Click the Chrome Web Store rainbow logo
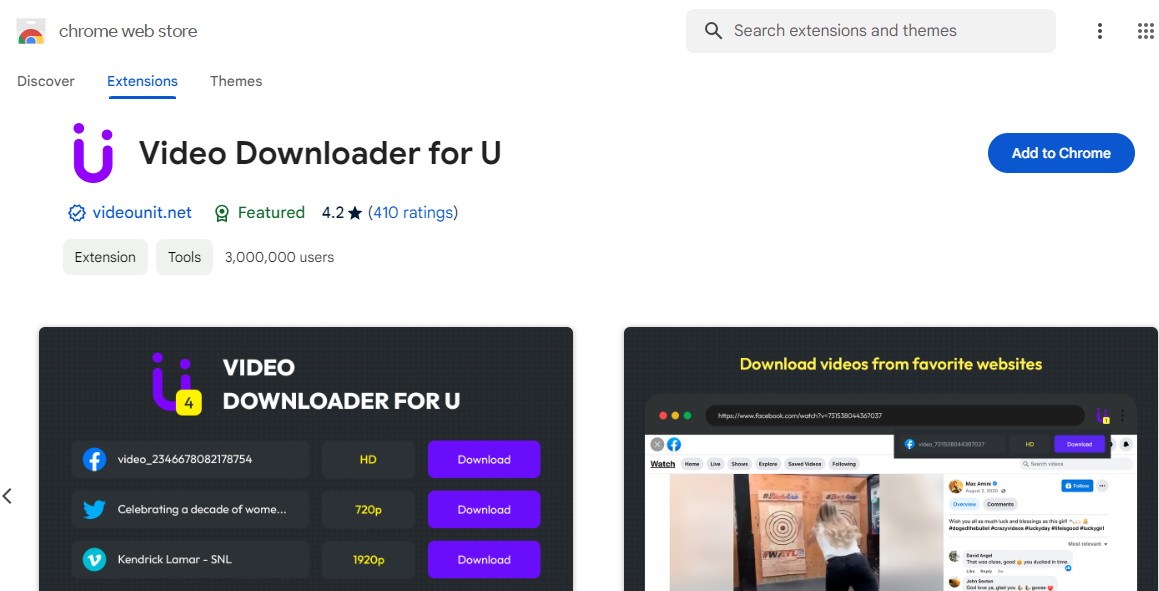 [30, 32]
